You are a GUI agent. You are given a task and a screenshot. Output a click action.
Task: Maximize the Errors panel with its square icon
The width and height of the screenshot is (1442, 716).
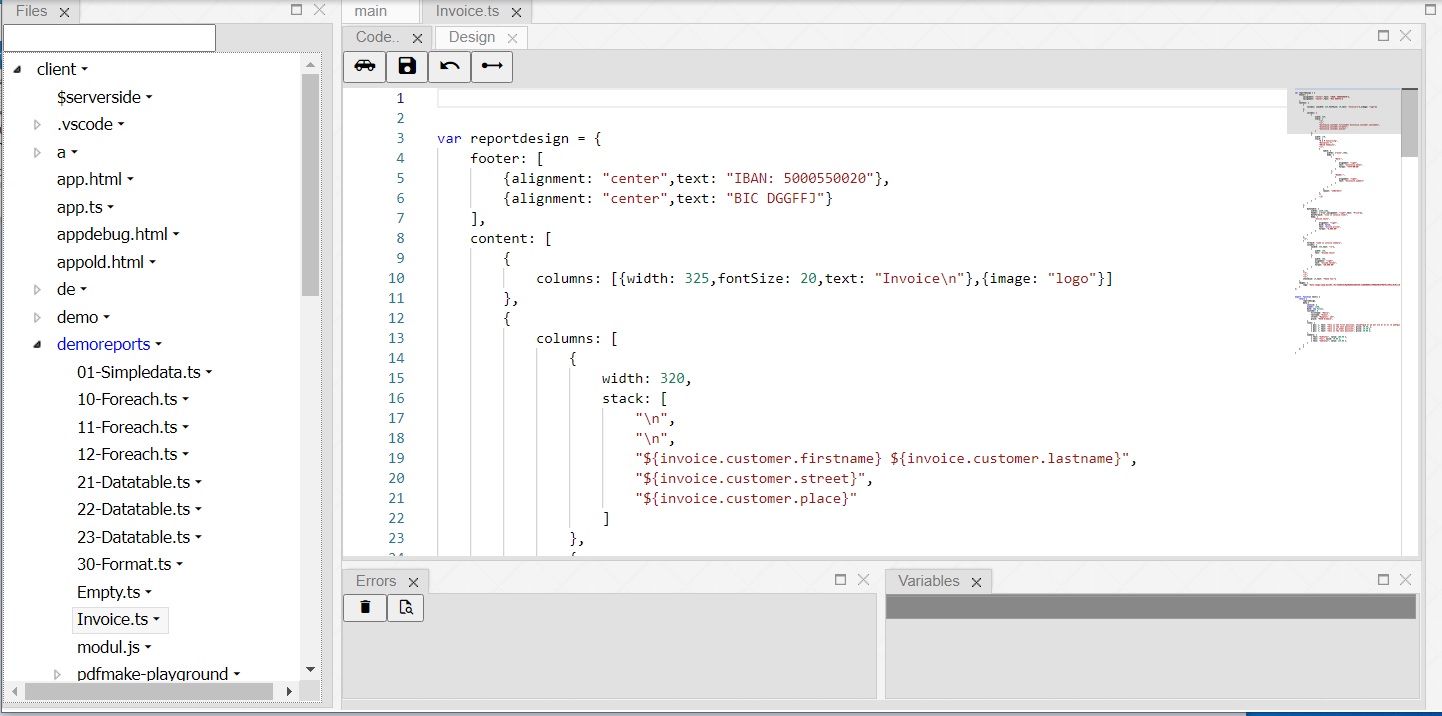[x=840, y=579]
